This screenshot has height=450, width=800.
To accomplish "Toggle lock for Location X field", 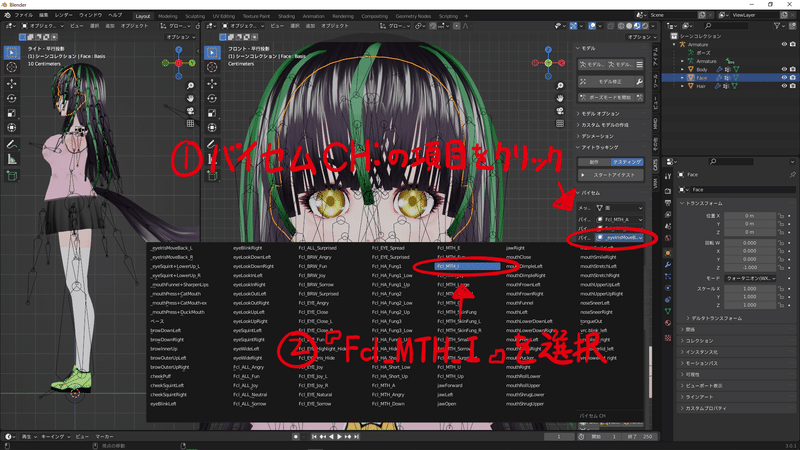I will (781, 216).
